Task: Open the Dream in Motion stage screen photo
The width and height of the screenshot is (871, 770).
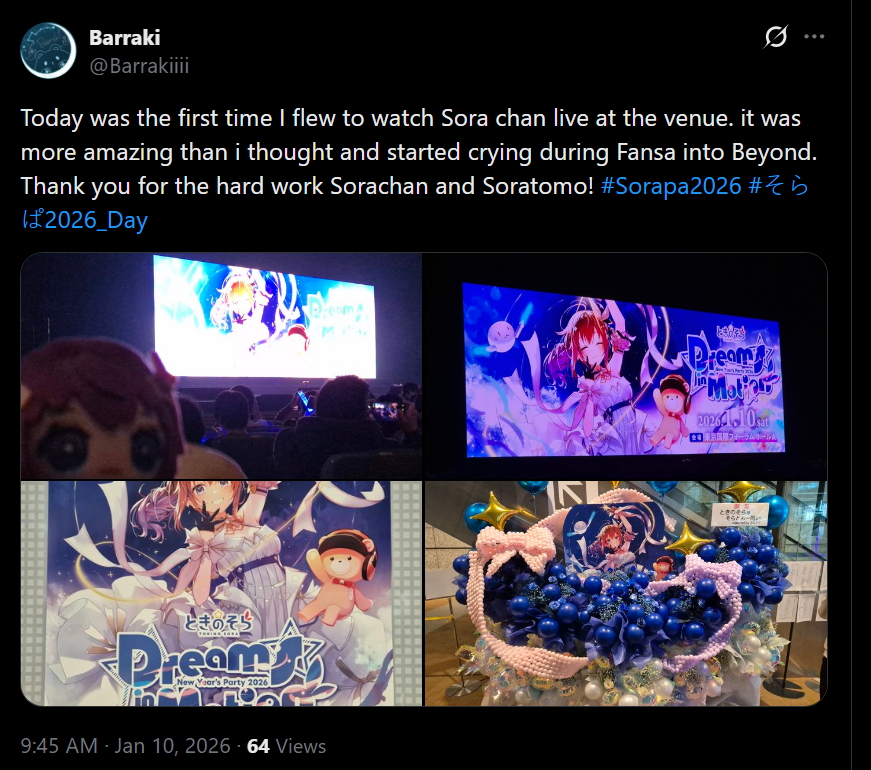Action: 625,366
